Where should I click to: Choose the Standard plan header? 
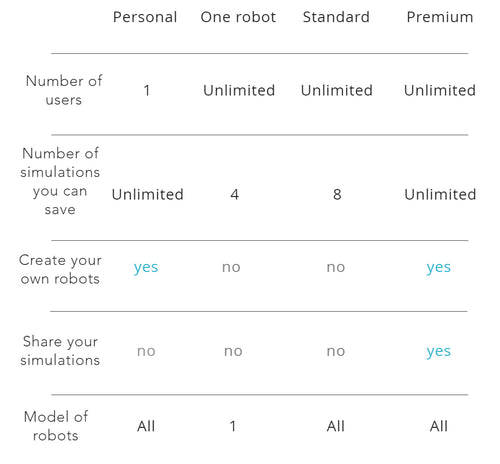pos(336,17)
